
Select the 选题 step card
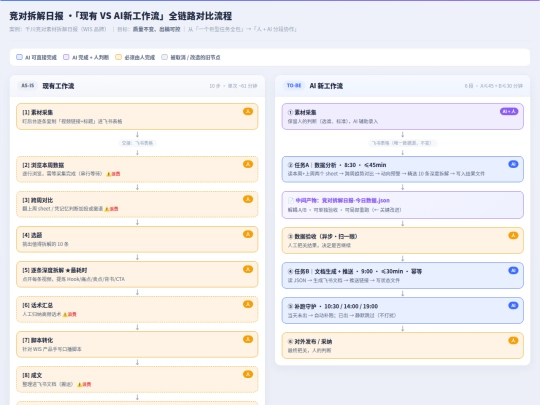pyautogui.click(x=137, y=239)
